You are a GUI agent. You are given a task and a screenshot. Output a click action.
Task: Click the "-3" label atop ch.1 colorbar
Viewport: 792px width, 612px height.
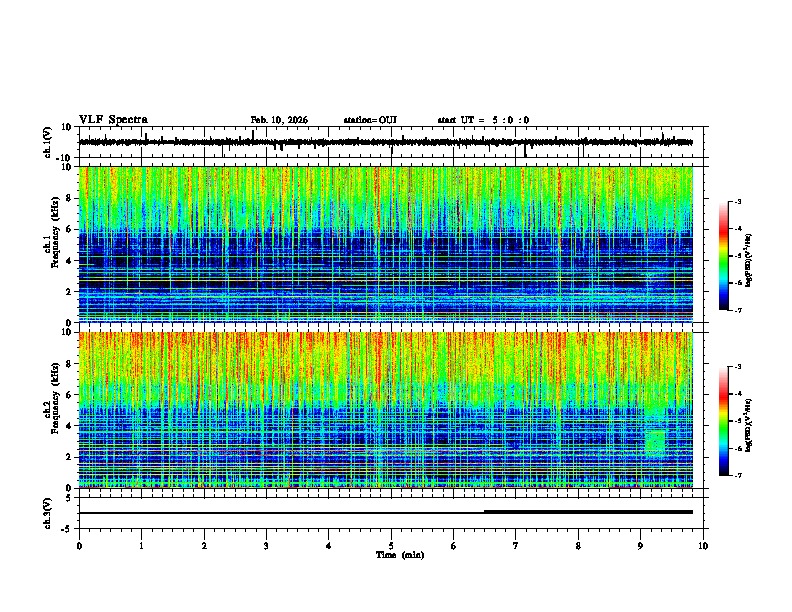click(x=737, y=201)
